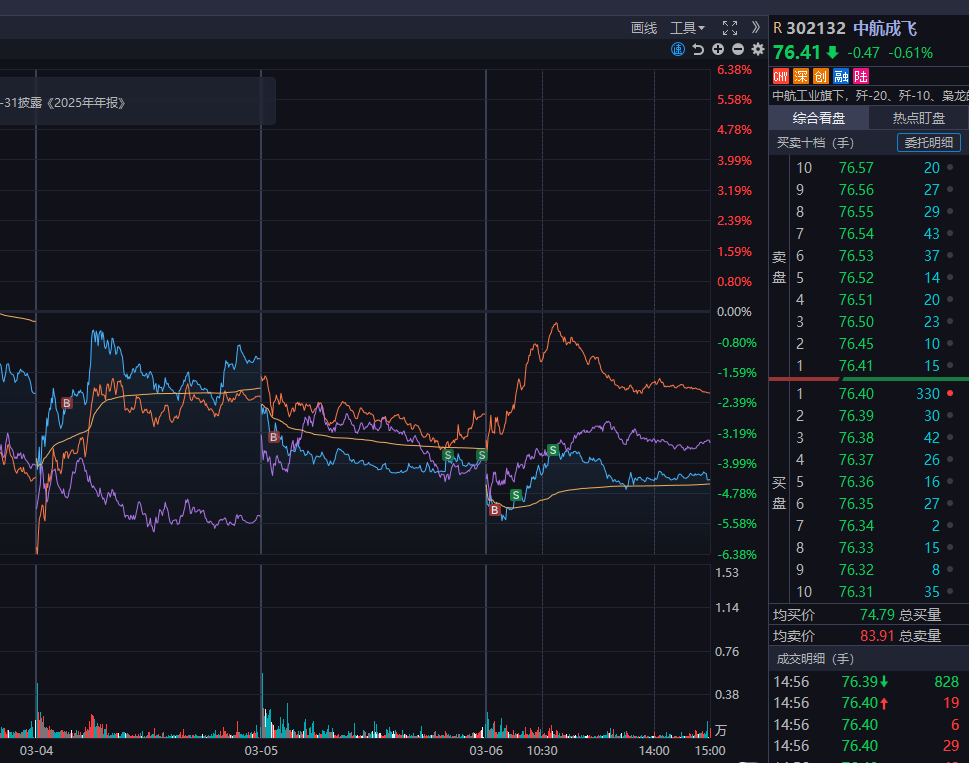The width and height of the screenshot is (969, 763).
Task: Click the 委托明细 button
Action: point(928,143)
